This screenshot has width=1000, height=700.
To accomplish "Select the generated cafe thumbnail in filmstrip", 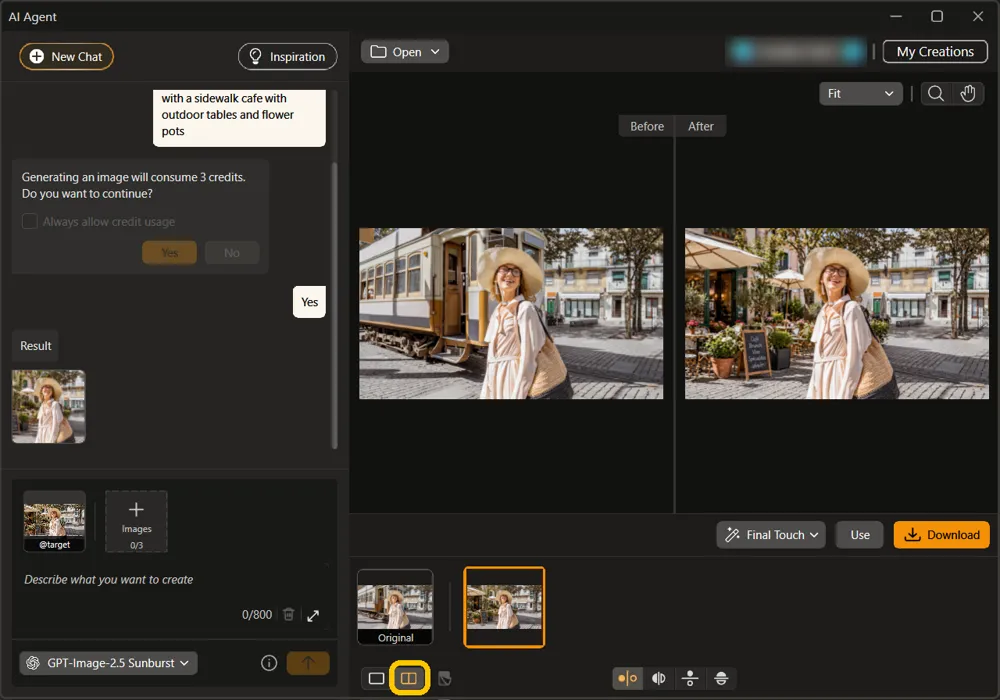I will (x=504, y=607).
